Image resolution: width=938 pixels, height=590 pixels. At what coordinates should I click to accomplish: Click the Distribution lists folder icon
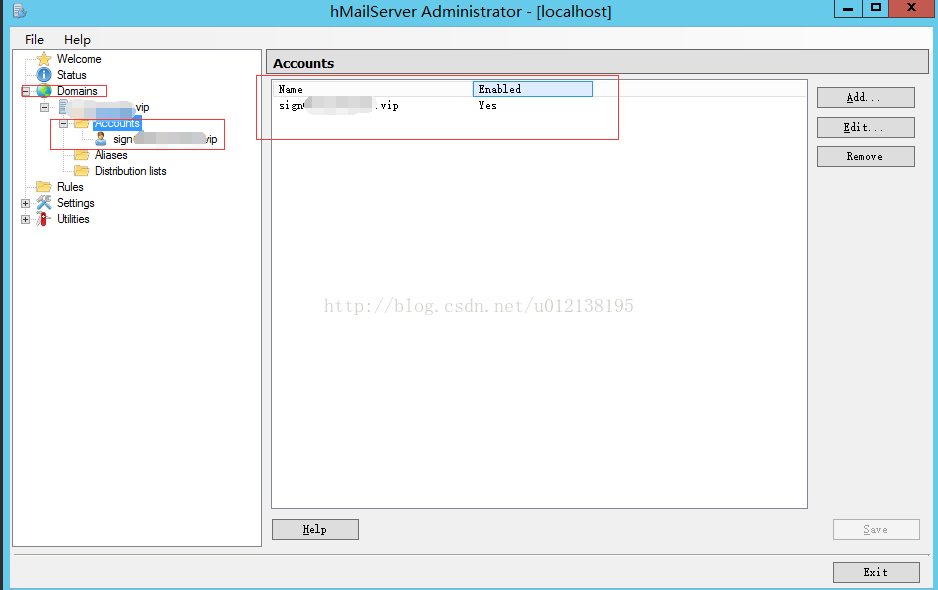[x=82, y=171]
